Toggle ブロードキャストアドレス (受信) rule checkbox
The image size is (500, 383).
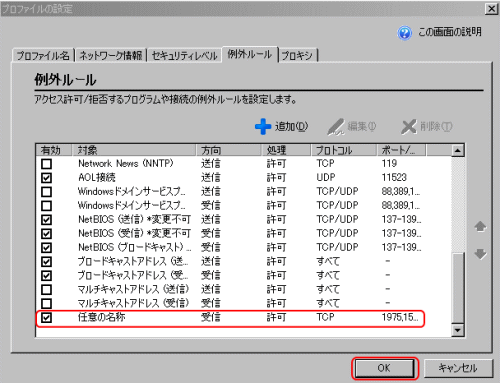47,276
